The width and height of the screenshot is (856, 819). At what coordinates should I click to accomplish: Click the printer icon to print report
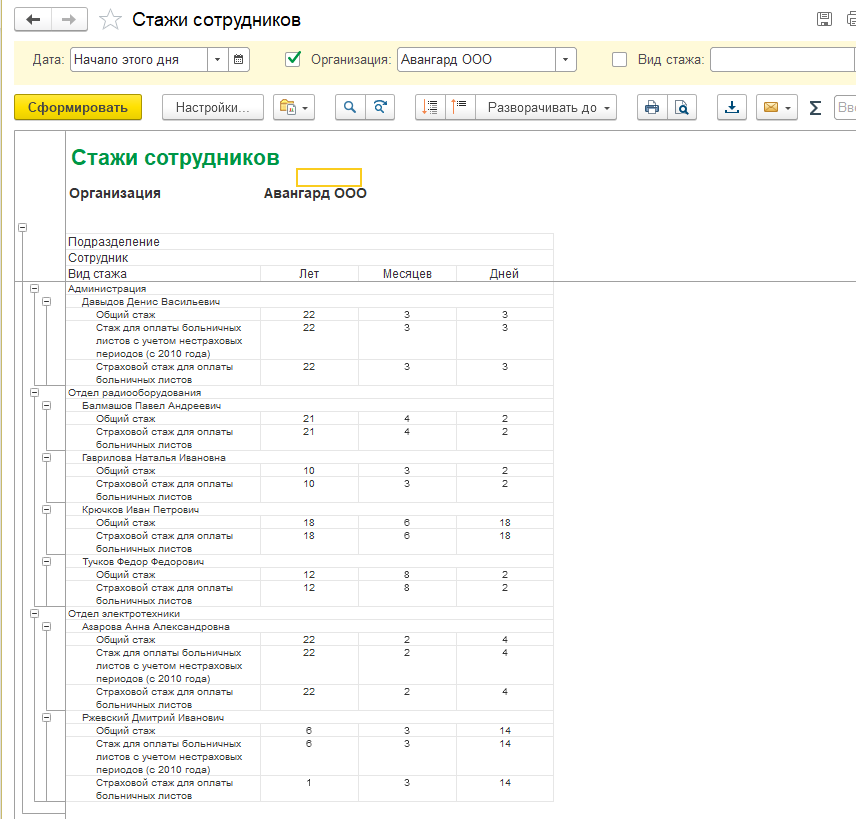[652, 108]
